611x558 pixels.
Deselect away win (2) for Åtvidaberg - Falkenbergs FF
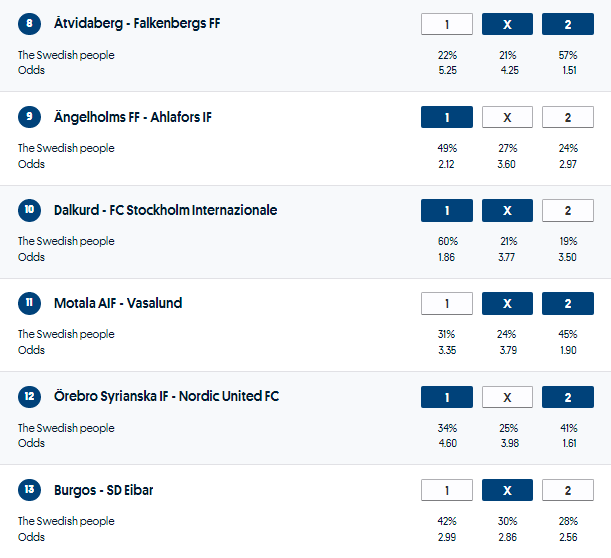pos(567,24)
